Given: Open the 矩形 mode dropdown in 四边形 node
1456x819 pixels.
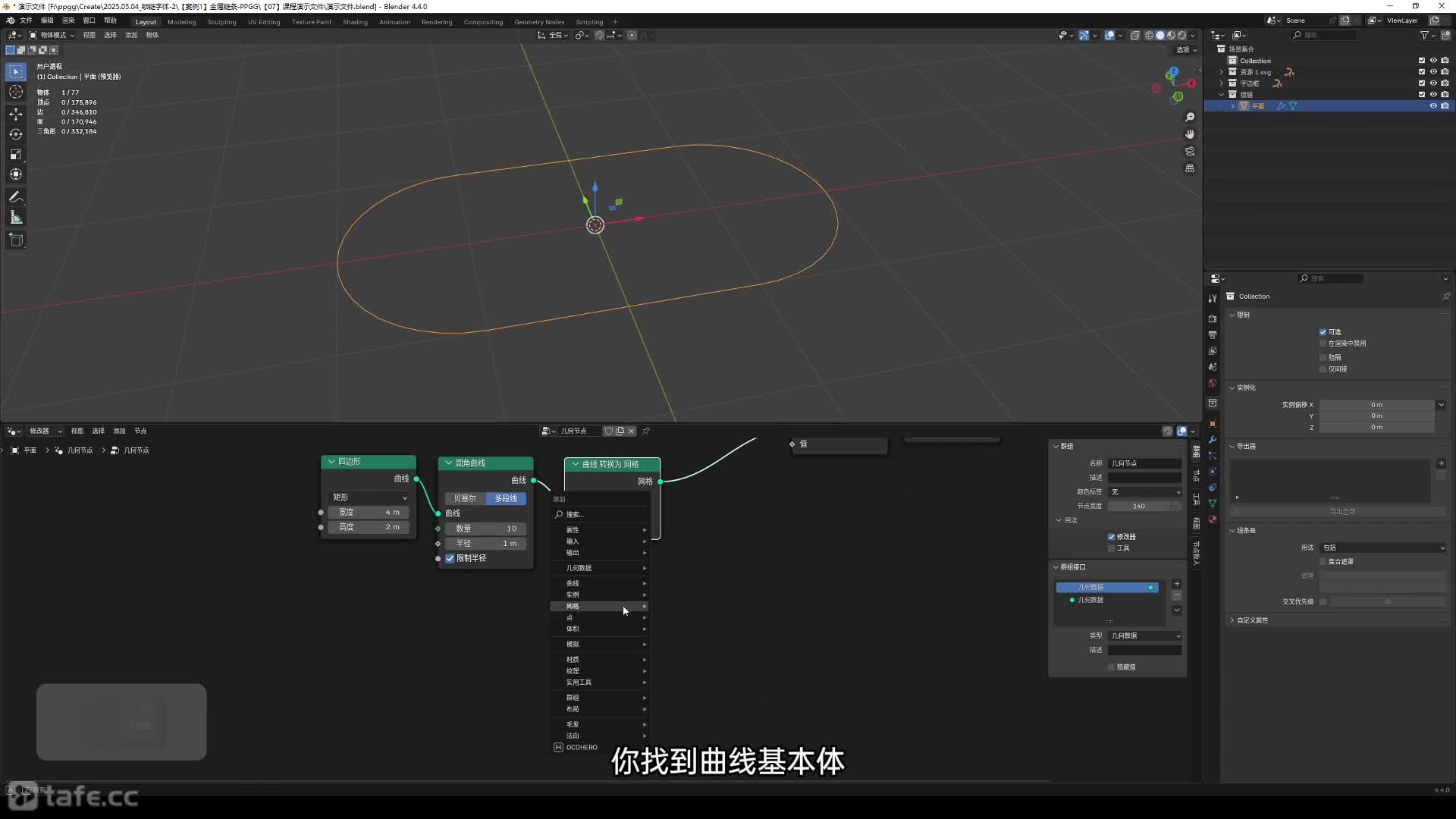Looking at the screenshot, I should (369, 497).
